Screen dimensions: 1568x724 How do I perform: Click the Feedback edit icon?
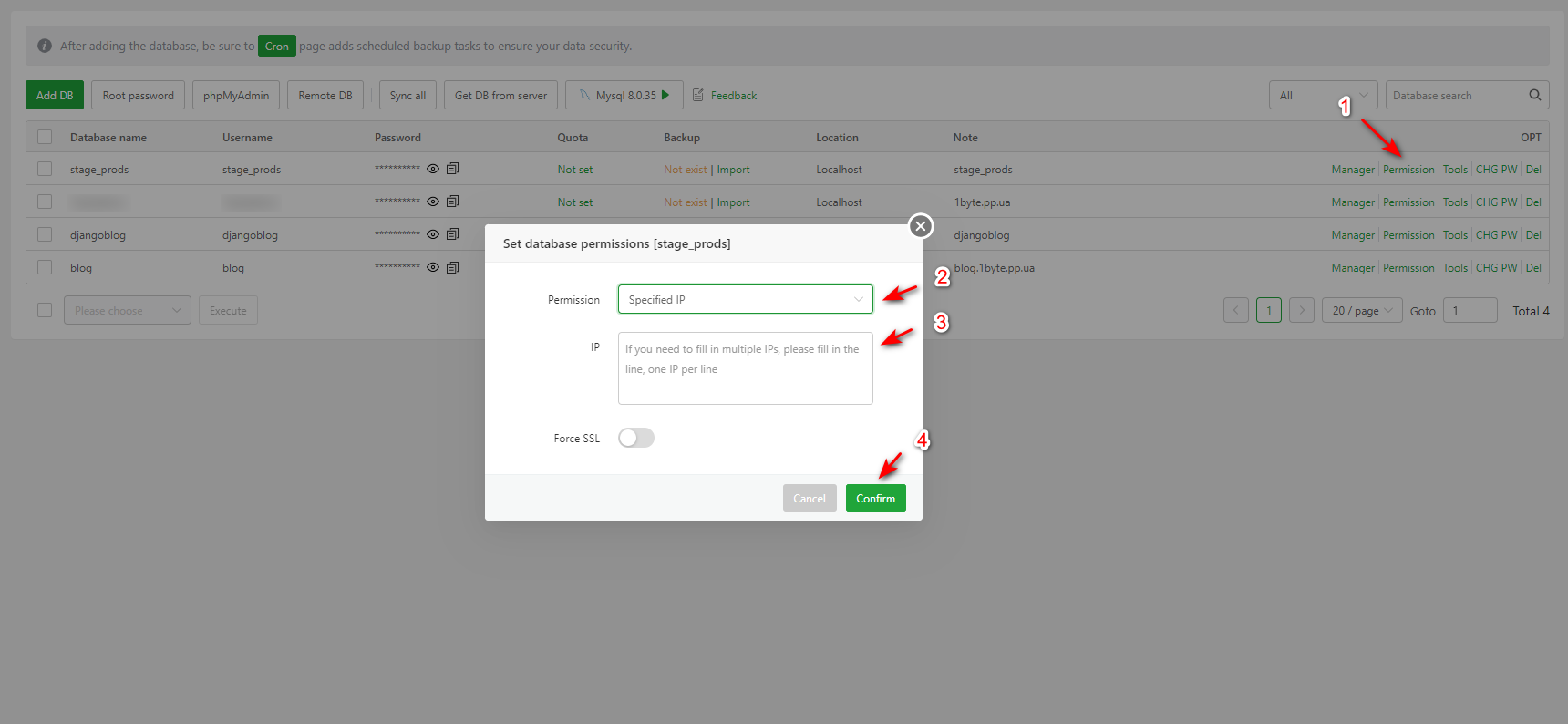click(698, 95)
